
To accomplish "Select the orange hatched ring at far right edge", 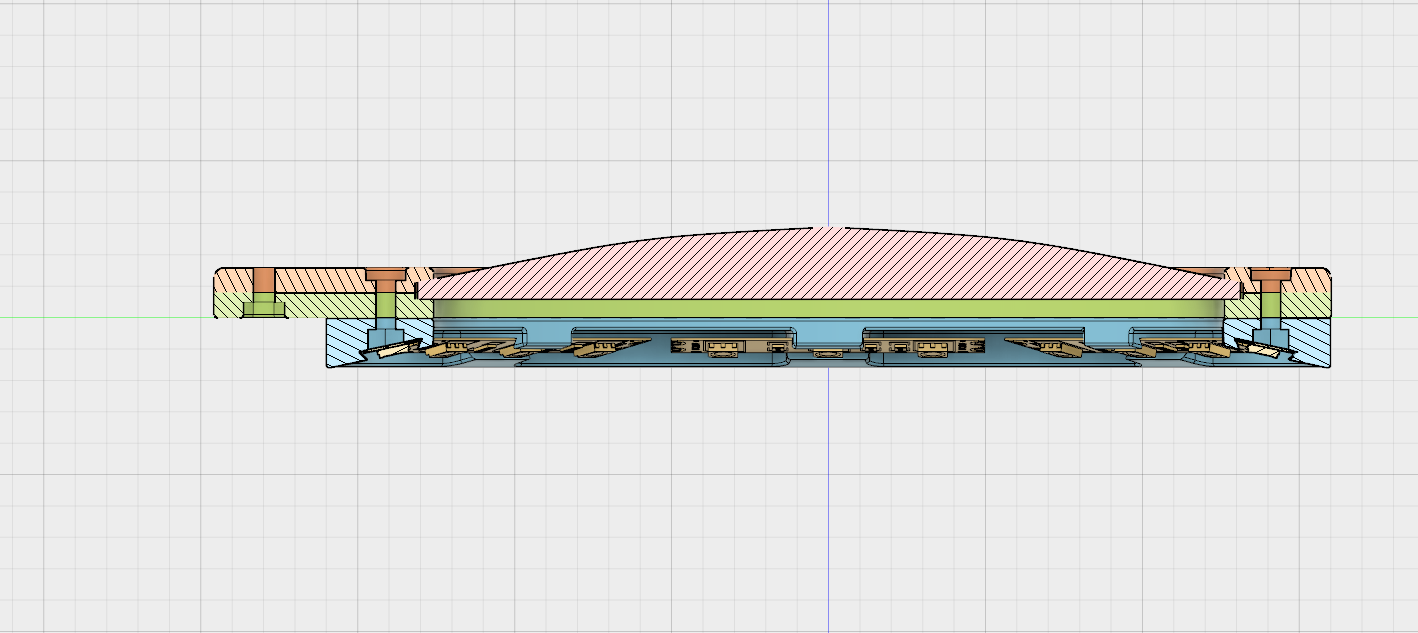I will pos(1312,280).
